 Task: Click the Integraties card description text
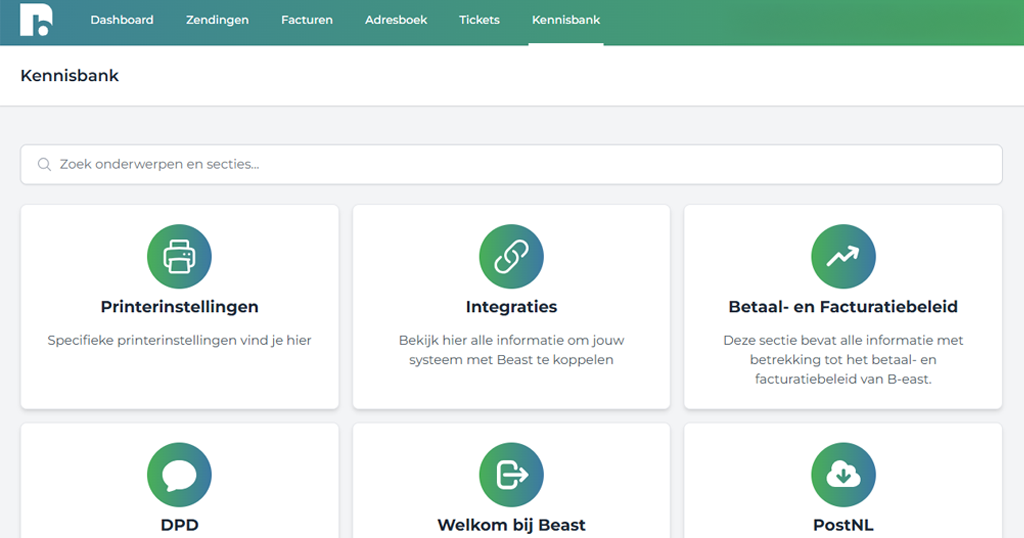511,350
